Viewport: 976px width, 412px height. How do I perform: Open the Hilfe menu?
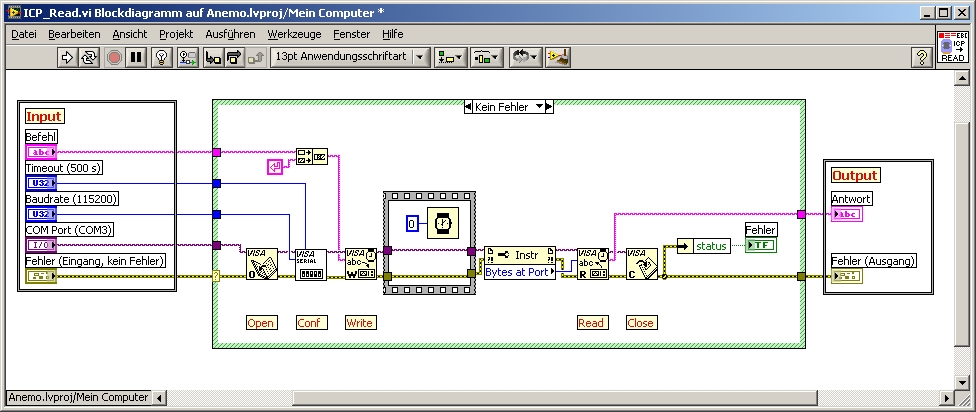click(x=393, y=34)
